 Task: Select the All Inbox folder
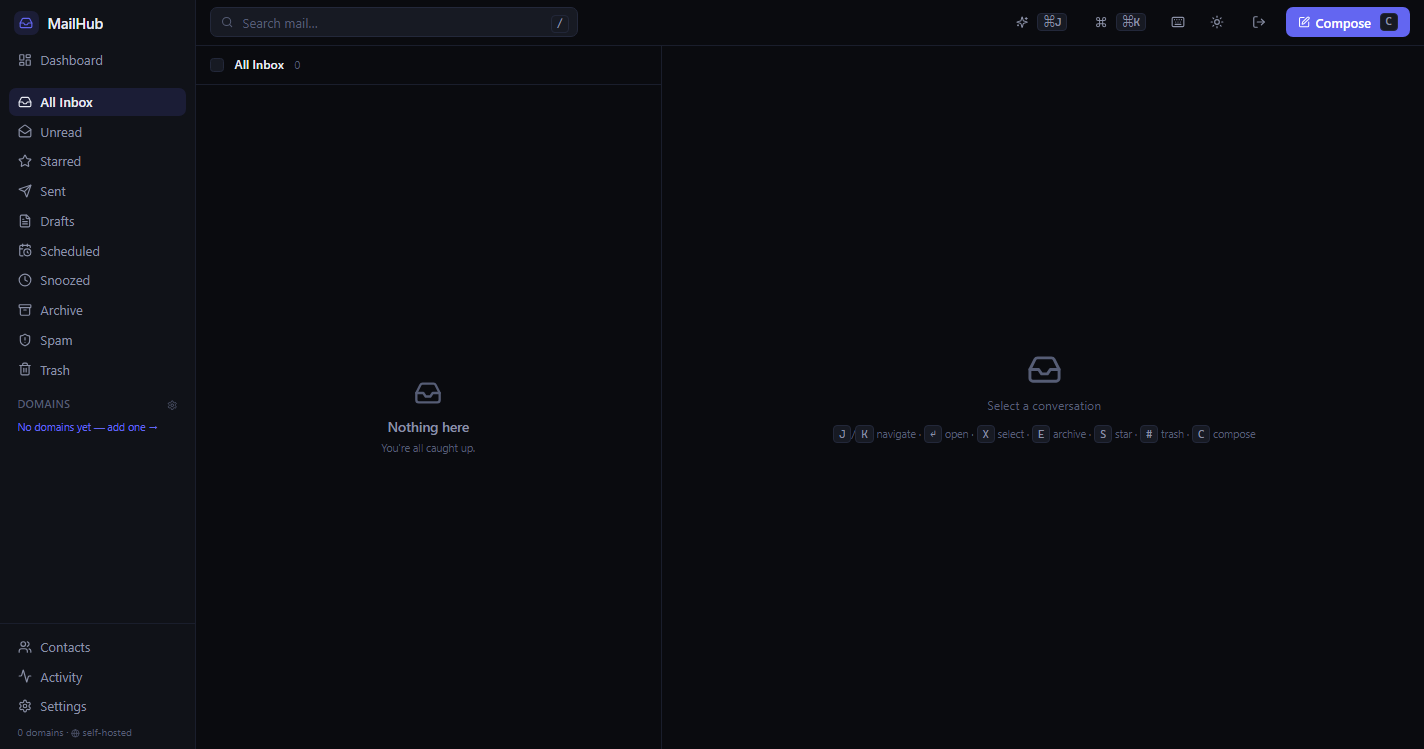click(x=97, y=102)
